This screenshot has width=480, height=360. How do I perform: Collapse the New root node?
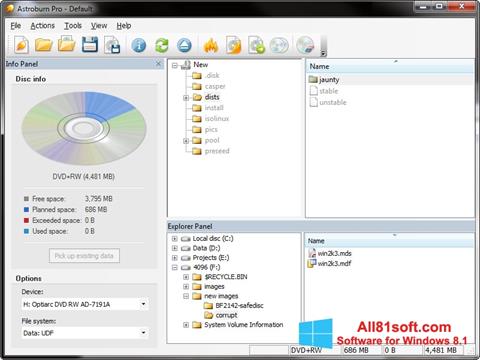175,65
